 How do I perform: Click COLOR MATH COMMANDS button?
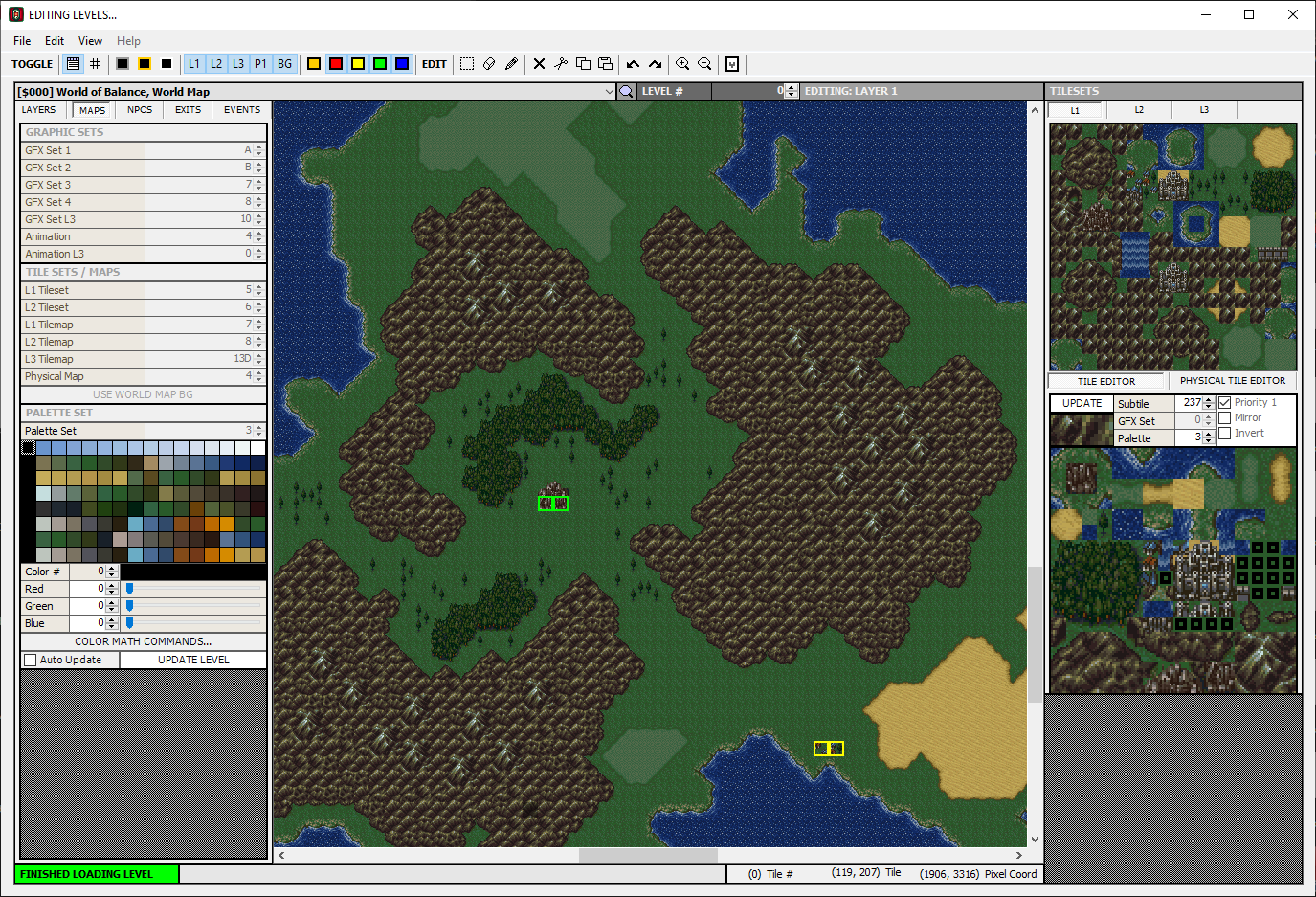(x=144, y=642)
